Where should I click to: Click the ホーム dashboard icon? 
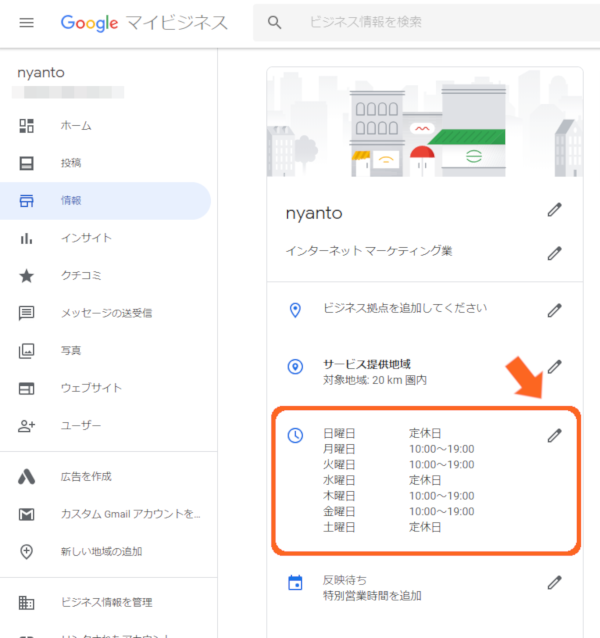click(26, 126)
